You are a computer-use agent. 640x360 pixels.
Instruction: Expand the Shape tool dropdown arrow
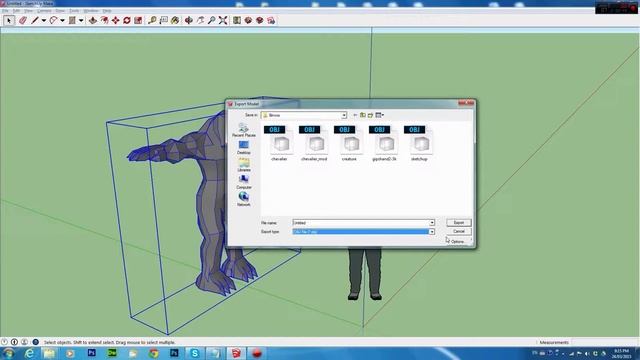tap(81, 20)
